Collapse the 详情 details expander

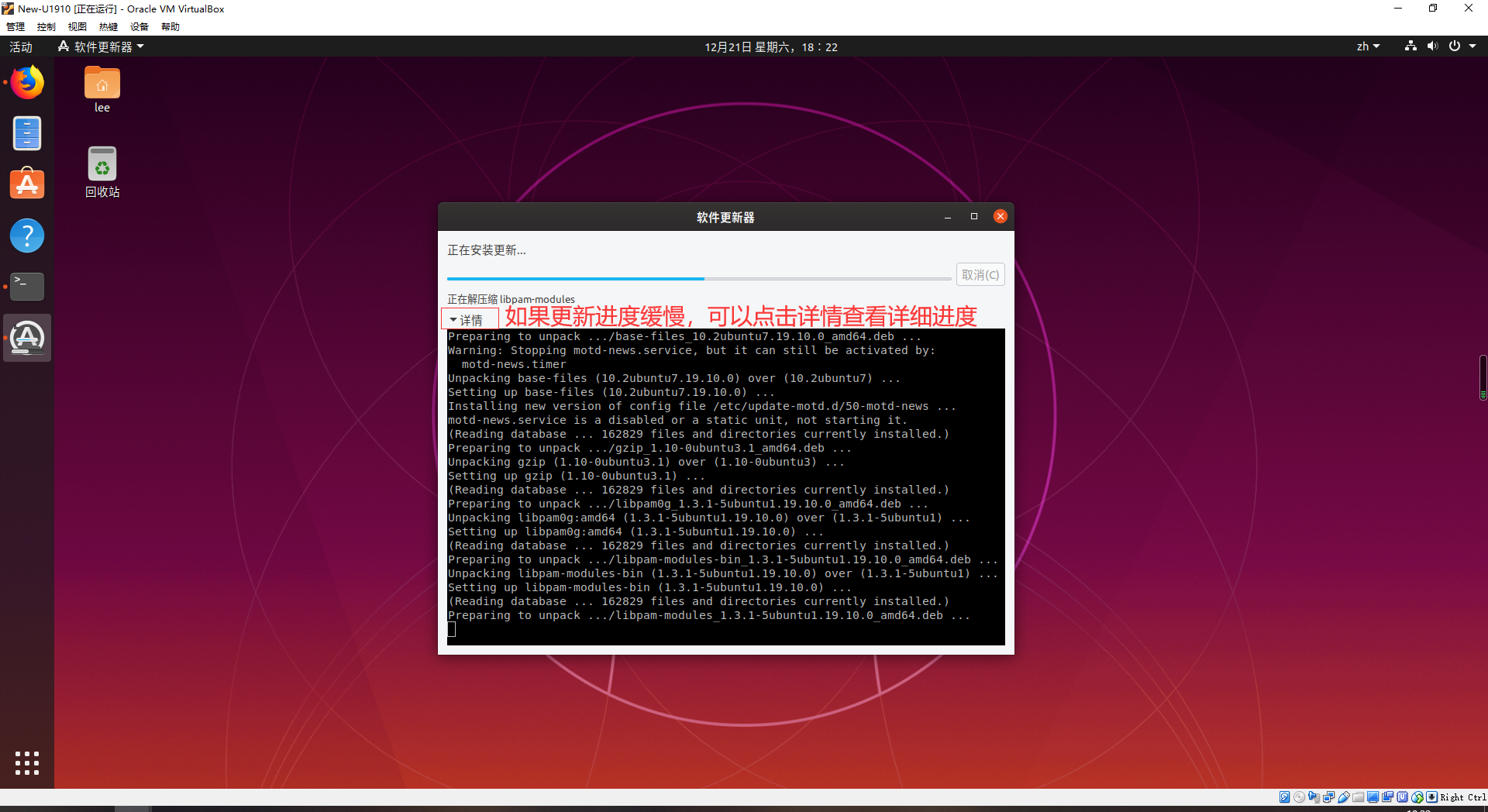[467, 319]
